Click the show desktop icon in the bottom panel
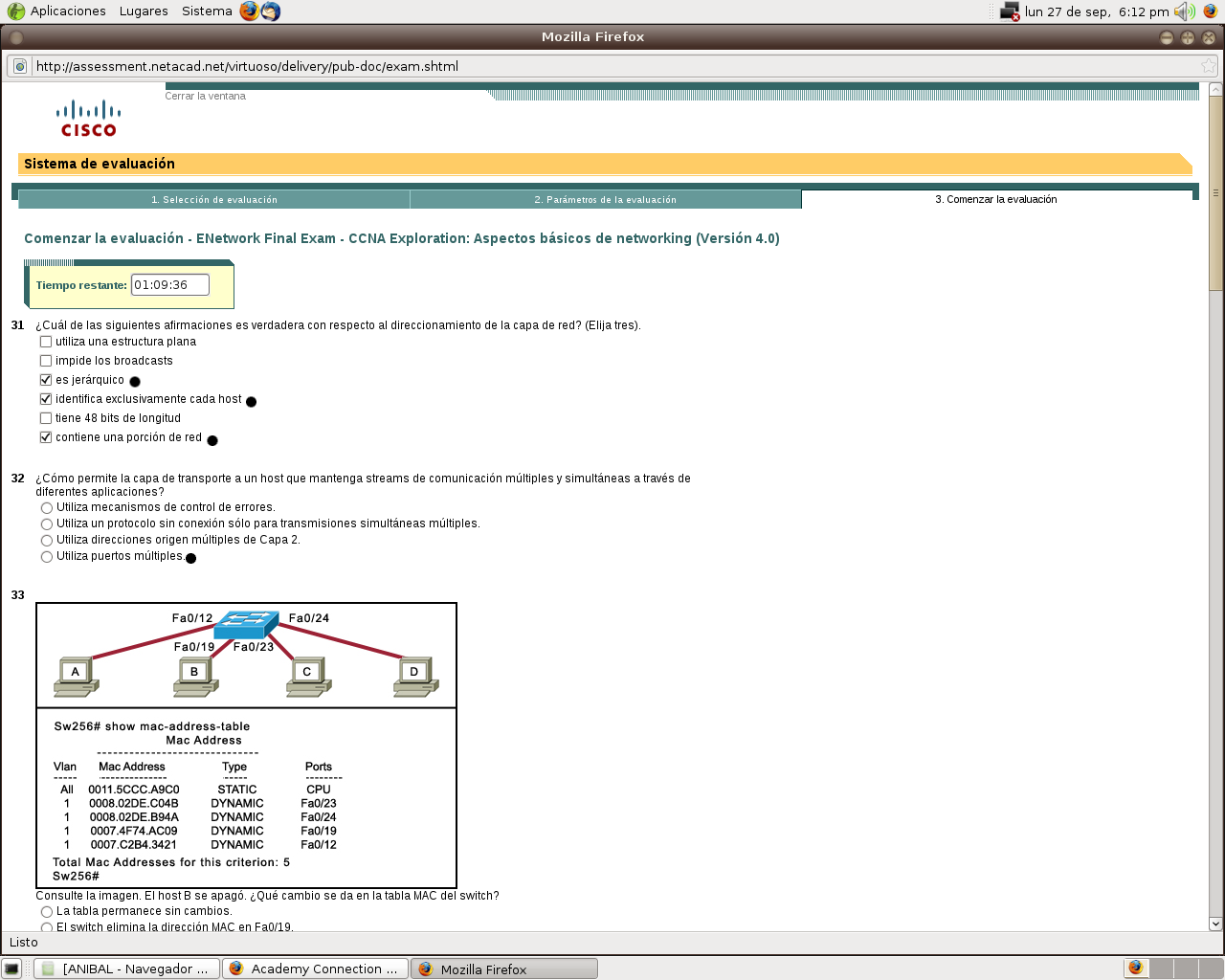1225x980 pixels. coord(11,969)
